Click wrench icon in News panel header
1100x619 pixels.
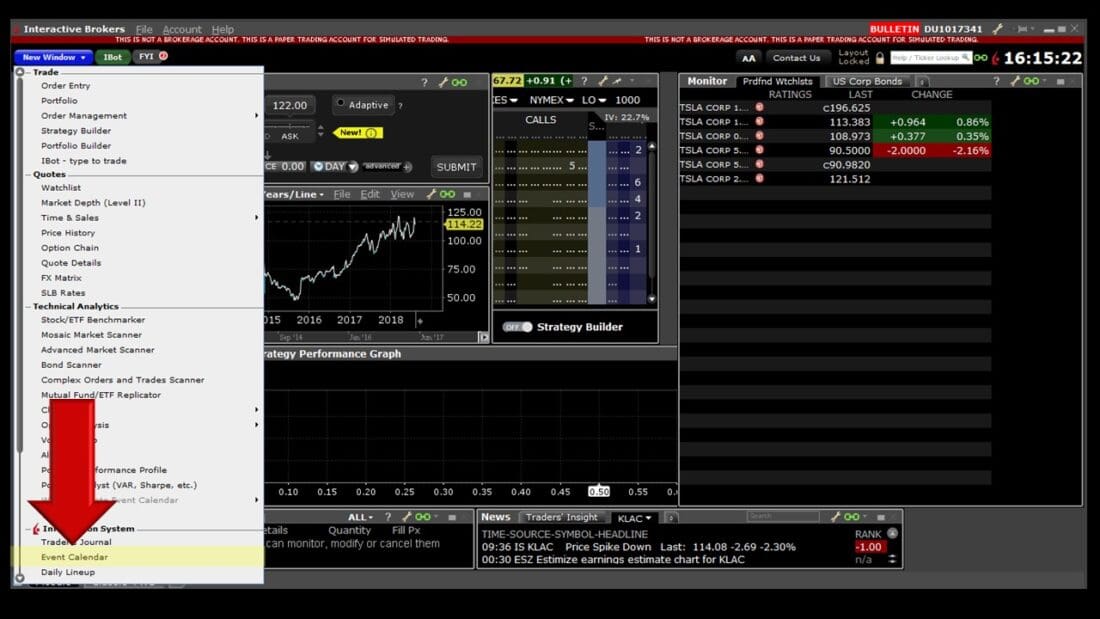pos(833,517)
